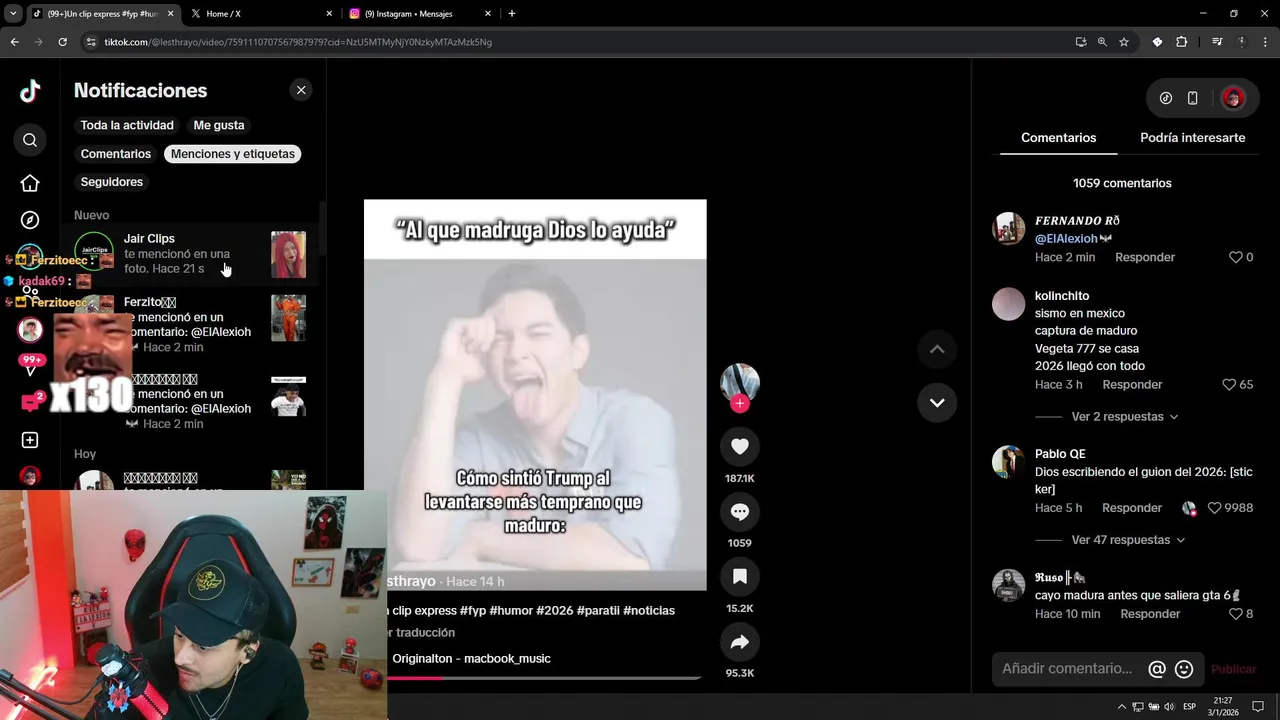Expand 'Ver 2 respuestas' replies

pos(1125,416)
